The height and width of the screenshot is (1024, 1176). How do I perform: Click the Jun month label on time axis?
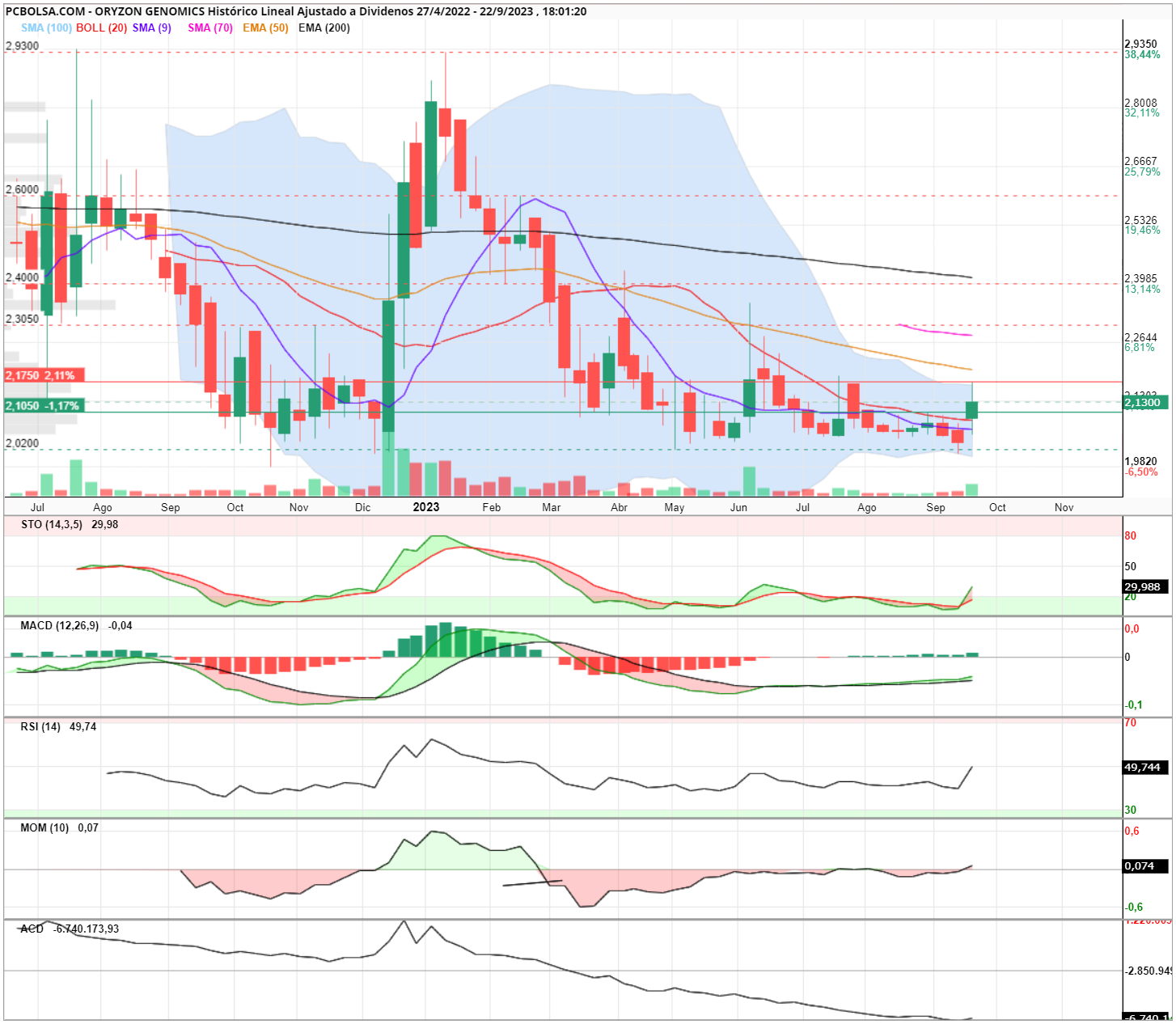738,507
